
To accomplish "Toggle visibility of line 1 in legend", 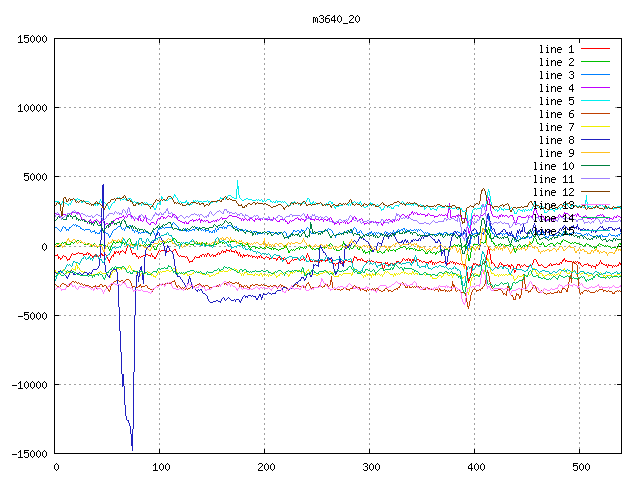I will [x=556, y=49].
